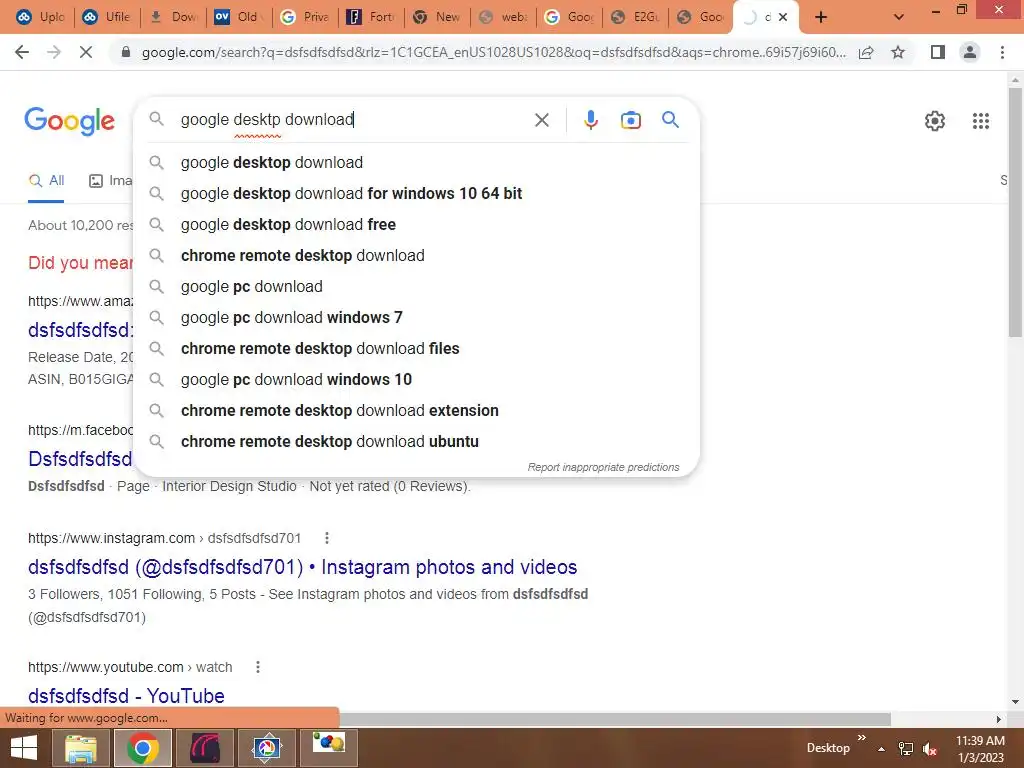
Task: Open the taskbar clock and date
Action: coord(980,749)
